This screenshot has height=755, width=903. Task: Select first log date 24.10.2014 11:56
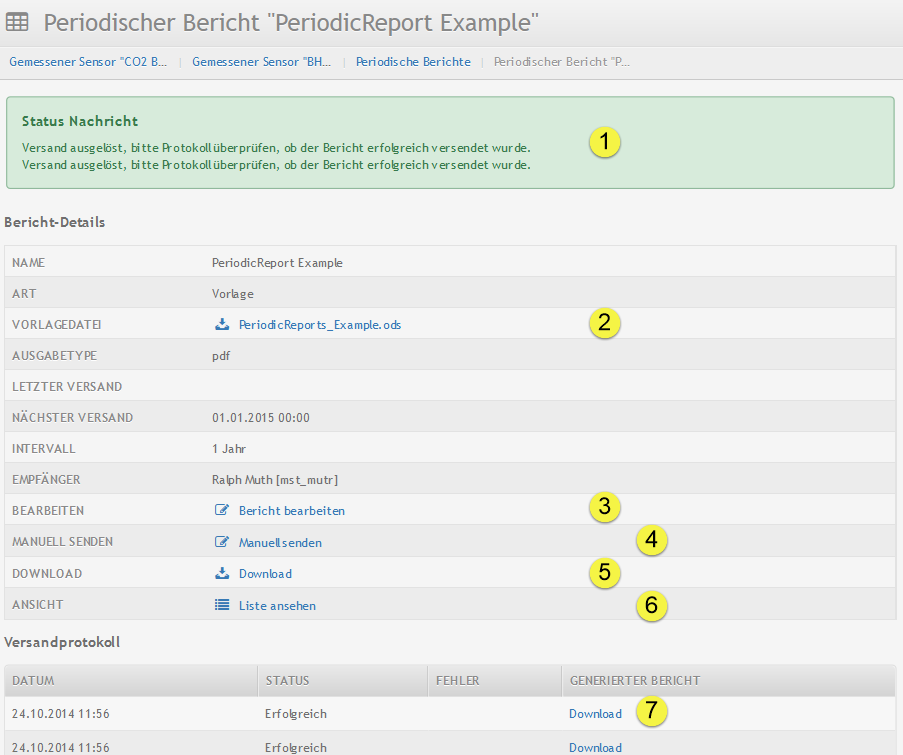tap(60, 714)
